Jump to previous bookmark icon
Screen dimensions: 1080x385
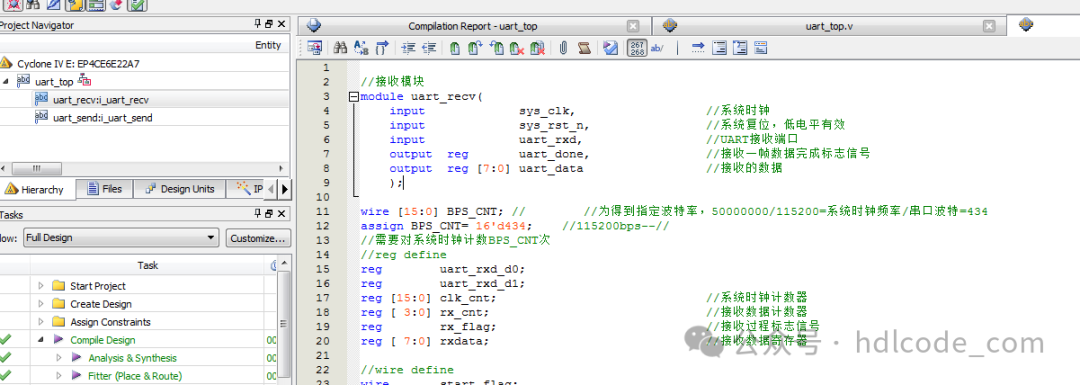[496, 48]
